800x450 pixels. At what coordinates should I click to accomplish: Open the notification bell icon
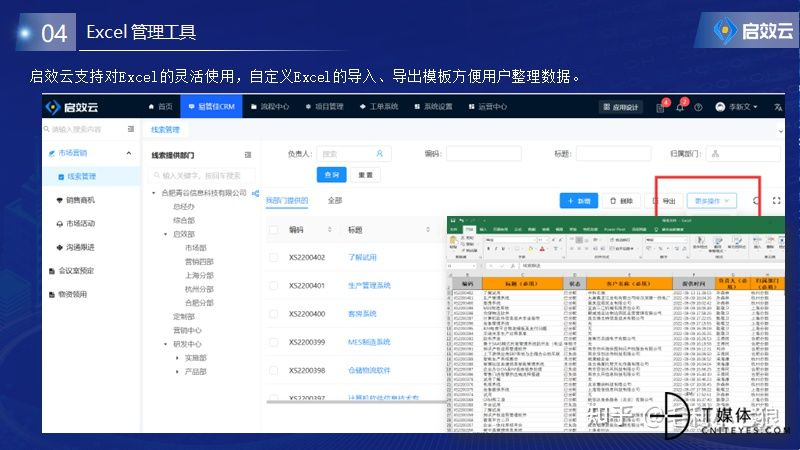point(680,107)
